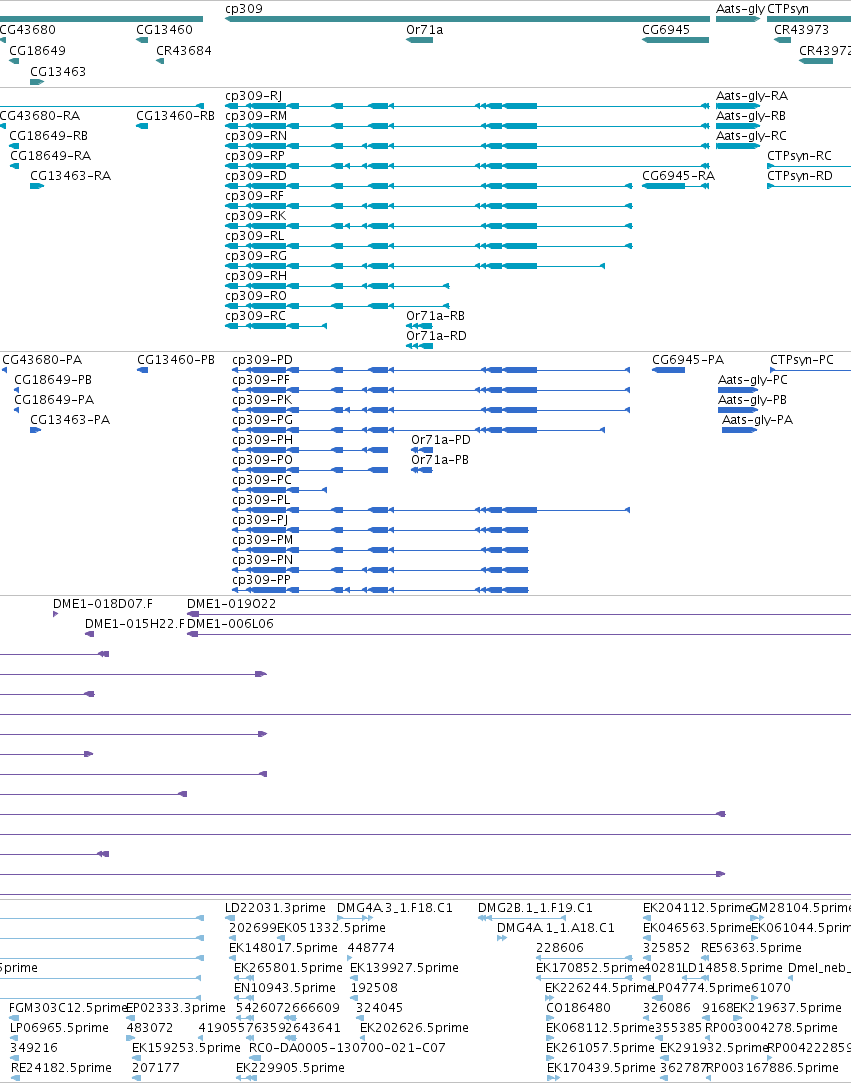Click transcript cp309-RH label
The image size is (851, 1083).
pyautogui.click(x=256, y=276)
